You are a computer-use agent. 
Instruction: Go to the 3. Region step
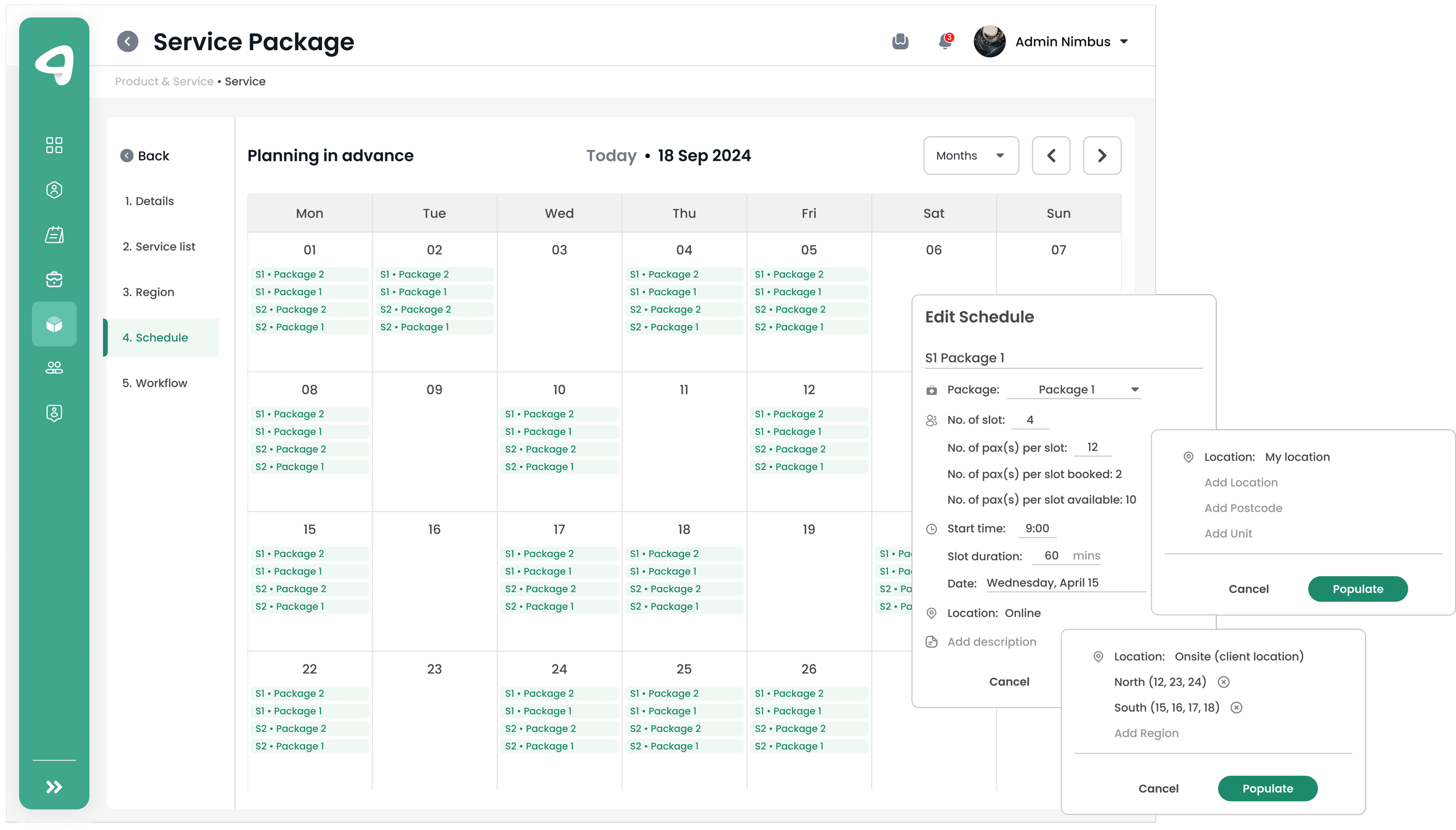point(149,292)
